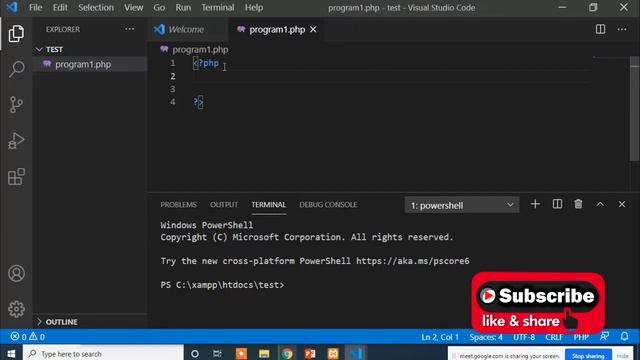
Task: Switch to OUTPUT panel tab
Action: click(x=224, y=204)
